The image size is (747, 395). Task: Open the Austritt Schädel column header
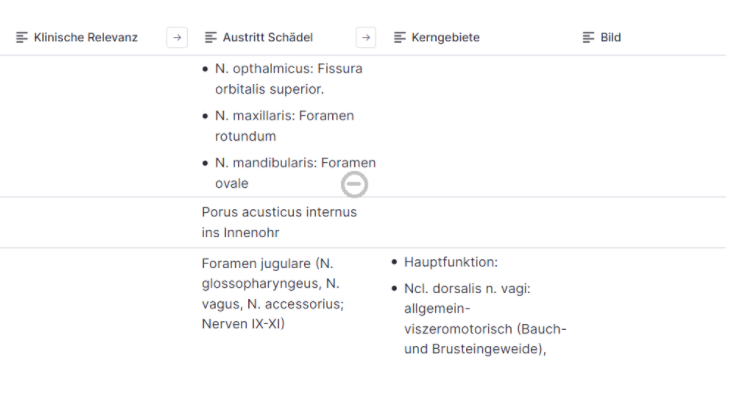[268, 38]
